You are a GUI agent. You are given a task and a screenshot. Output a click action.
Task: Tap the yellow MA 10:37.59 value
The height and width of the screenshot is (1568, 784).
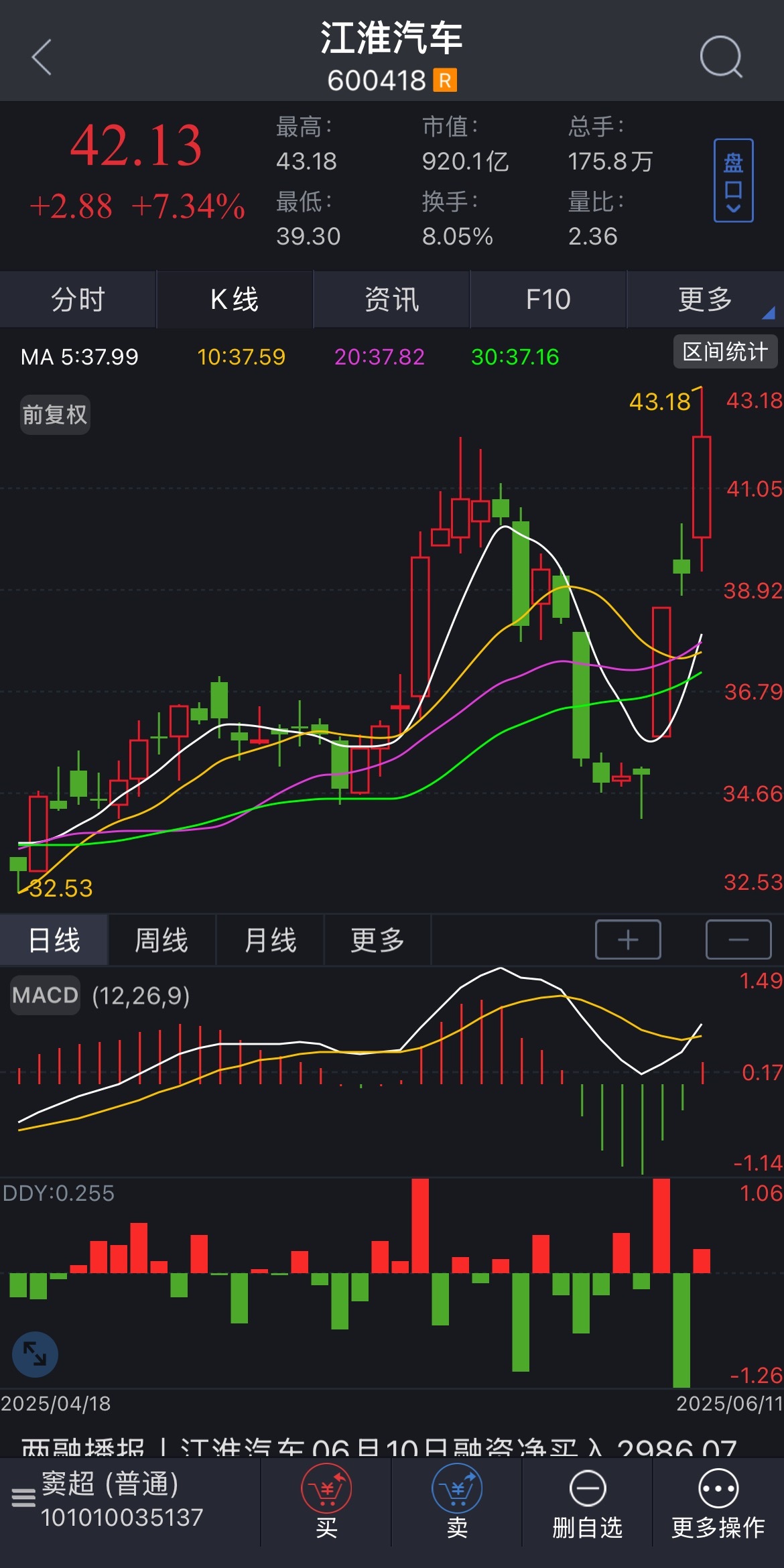pyautogui.click(x=241, y=356)
